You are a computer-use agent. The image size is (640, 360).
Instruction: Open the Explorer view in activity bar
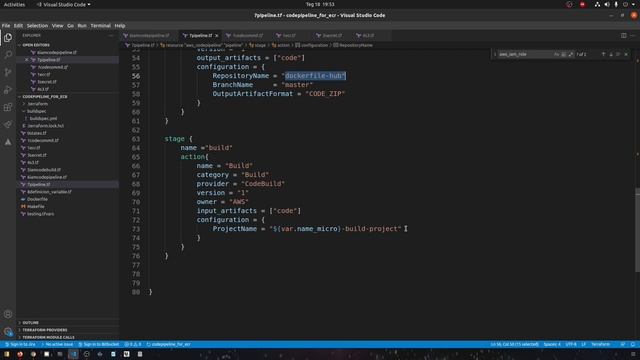[x=8, y=38]
